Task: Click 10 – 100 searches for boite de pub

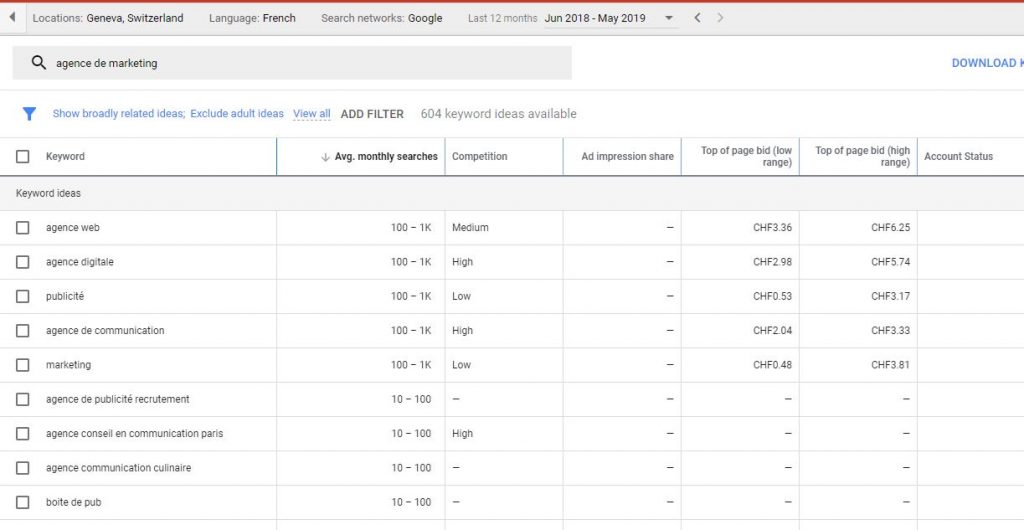Action: [411, 502]
